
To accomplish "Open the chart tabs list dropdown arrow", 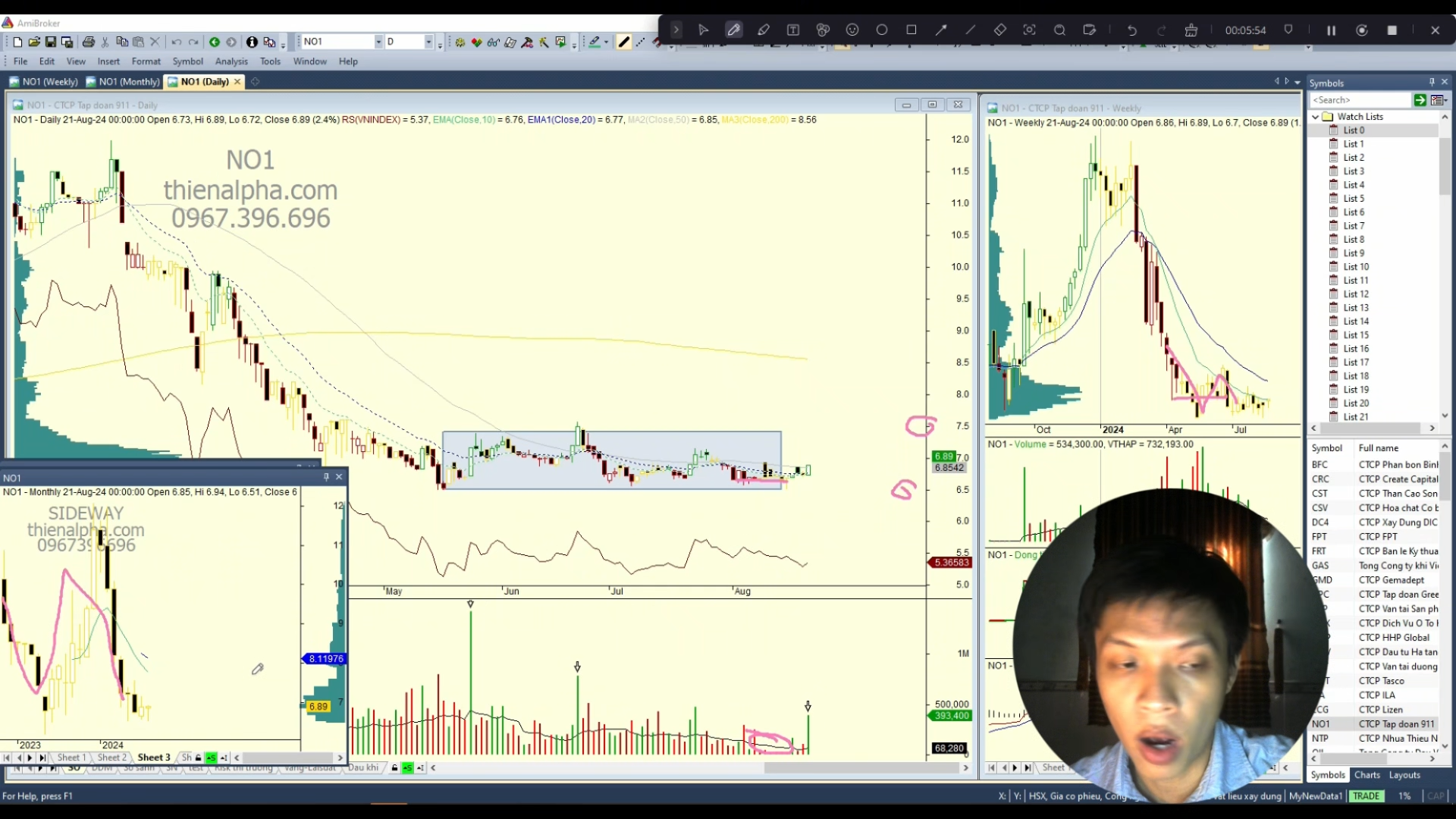I will click(1298, 82).
